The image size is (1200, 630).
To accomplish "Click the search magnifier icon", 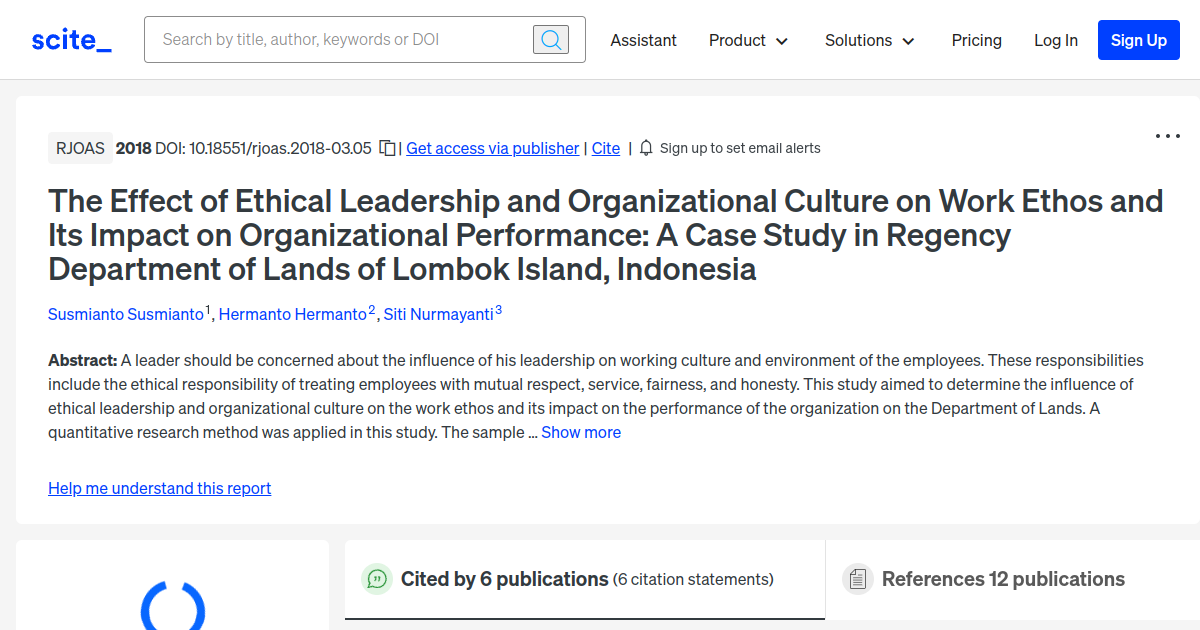I will coord(550,39).
